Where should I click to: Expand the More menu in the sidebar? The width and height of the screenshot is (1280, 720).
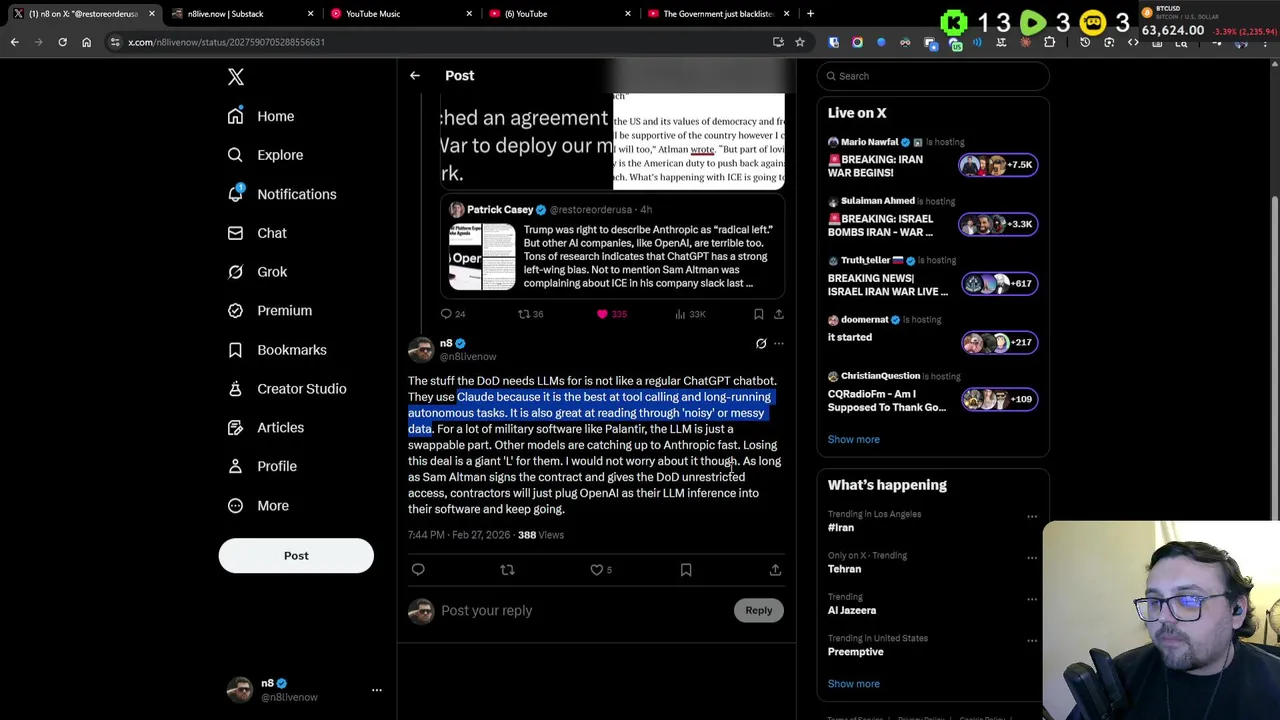click(258, 505)
